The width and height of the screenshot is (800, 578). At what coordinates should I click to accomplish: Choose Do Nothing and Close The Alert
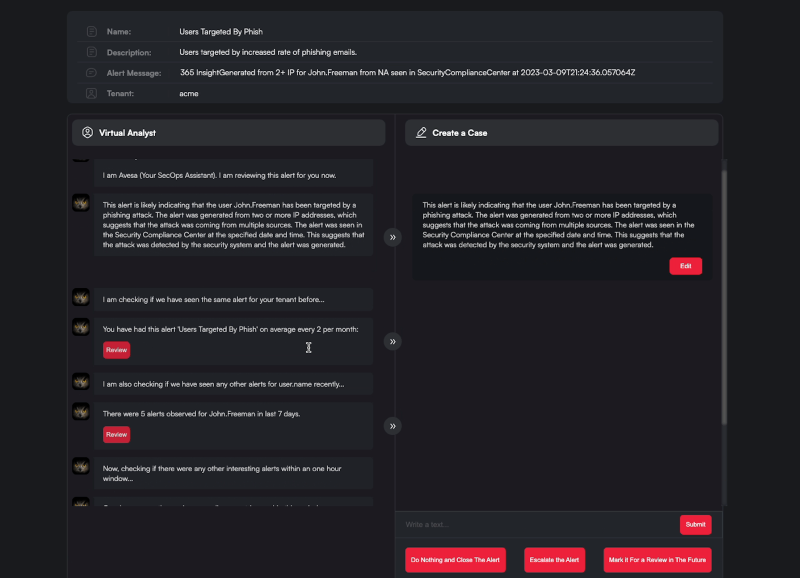tap(456, 559)
